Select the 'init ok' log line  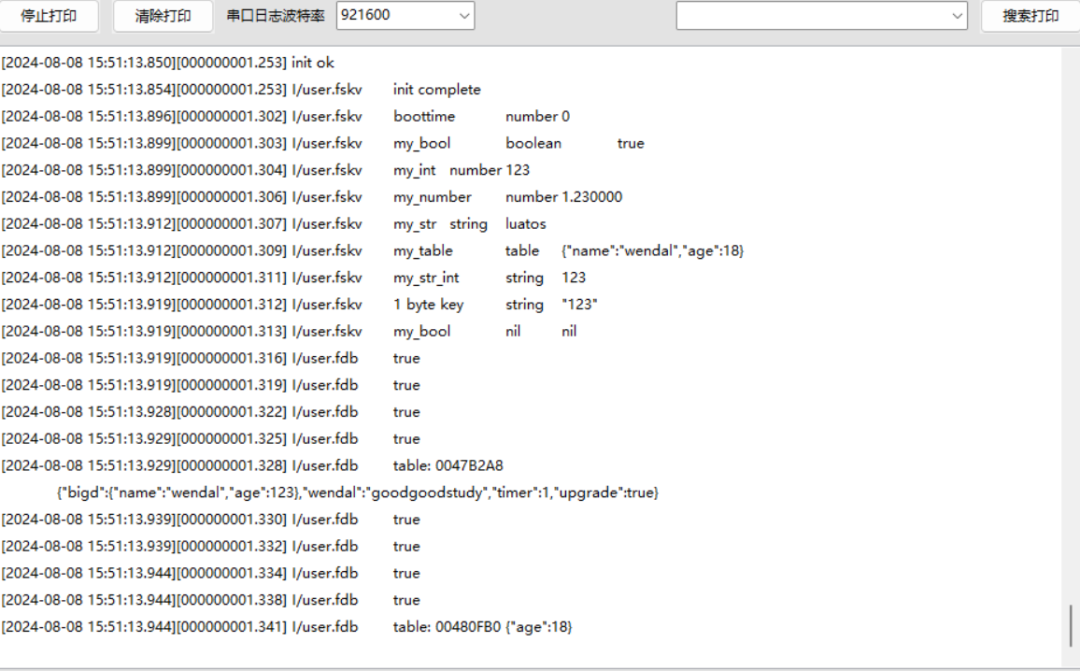click(167, 63)
